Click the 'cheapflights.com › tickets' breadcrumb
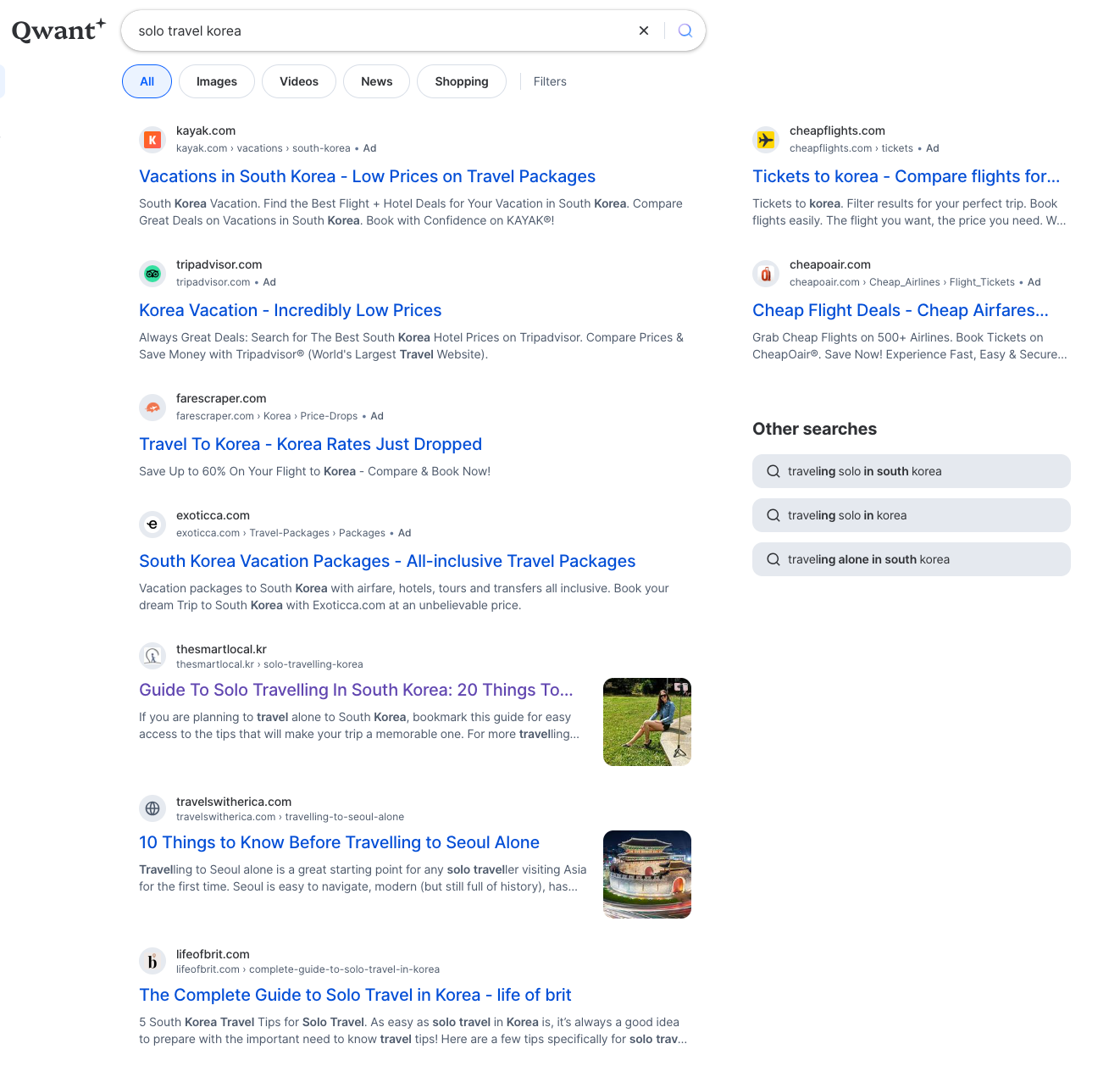 tap(851, 148)
